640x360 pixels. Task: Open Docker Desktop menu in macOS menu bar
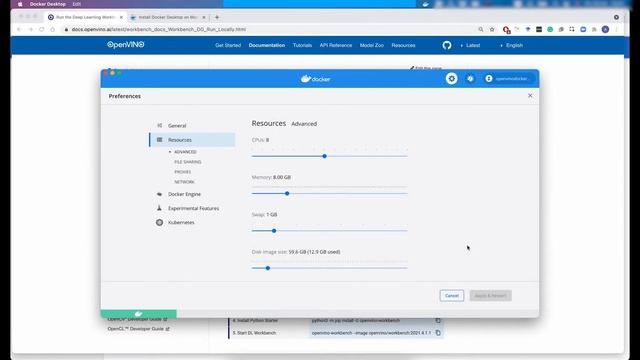click(x=47, y=4)
